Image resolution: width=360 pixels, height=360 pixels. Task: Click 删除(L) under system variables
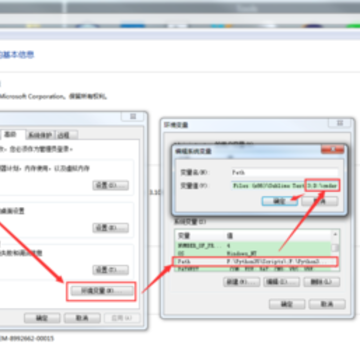[x=322, y=282]
